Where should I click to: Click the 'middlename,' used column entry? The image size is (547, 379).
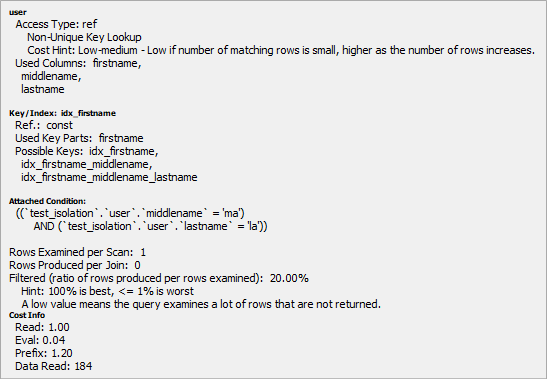51,76
